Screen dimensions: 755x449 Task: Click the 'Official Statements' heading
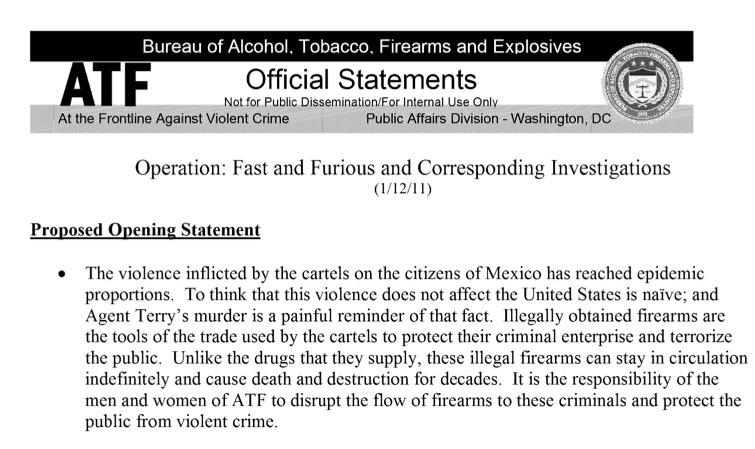[x=361, y=79]
